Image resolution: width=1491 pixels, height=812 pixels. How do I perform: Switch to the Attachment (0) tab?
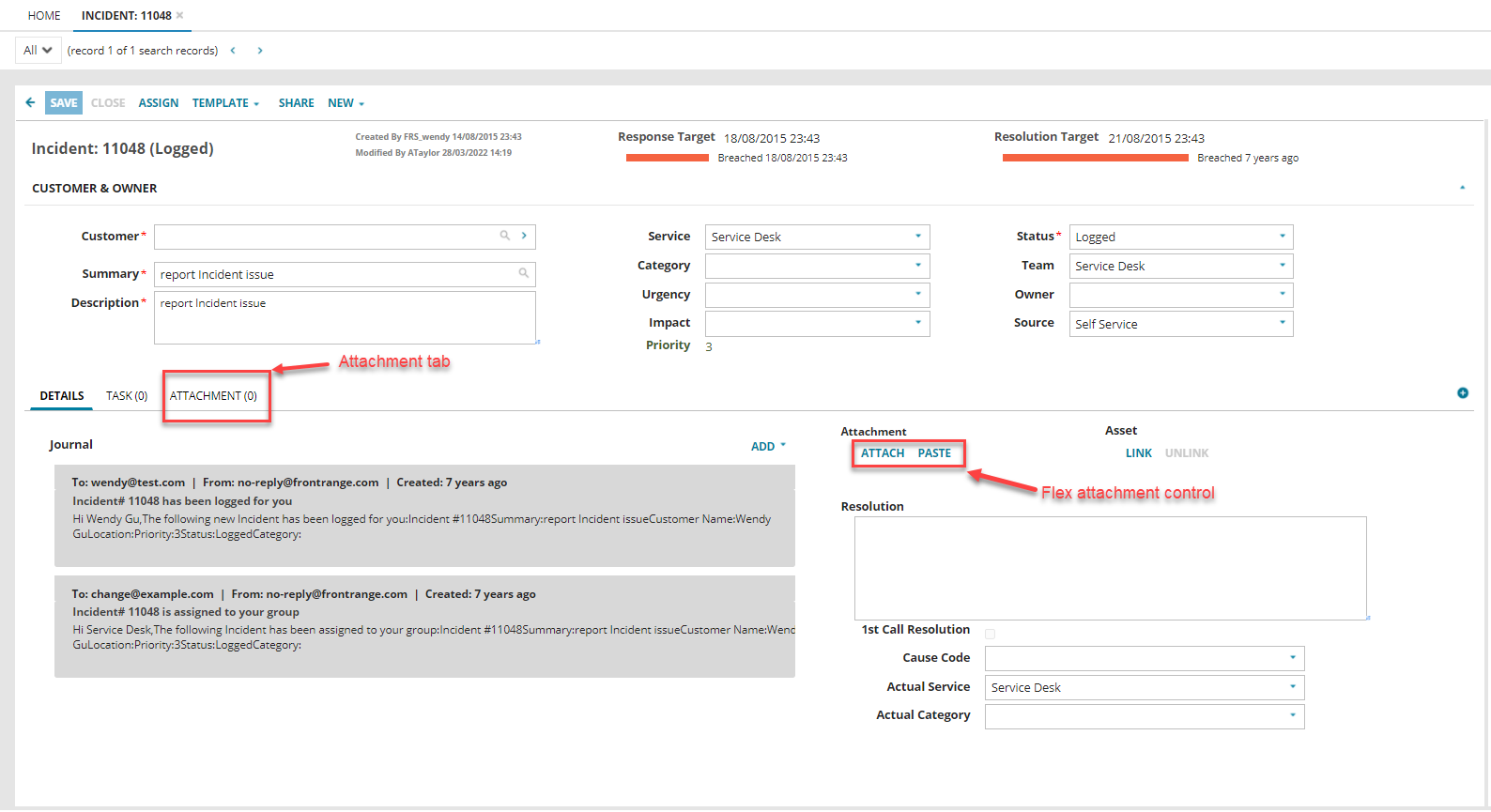pos(213,396)
